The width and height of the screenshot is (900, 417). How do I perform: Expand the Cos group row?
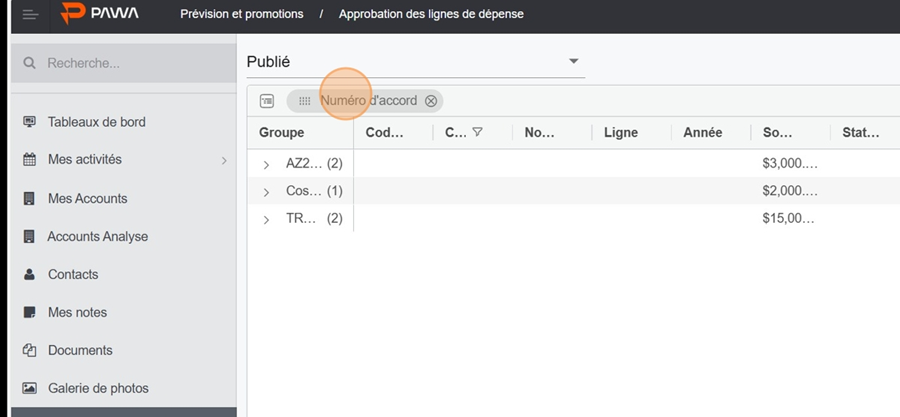tap(266, 192)
